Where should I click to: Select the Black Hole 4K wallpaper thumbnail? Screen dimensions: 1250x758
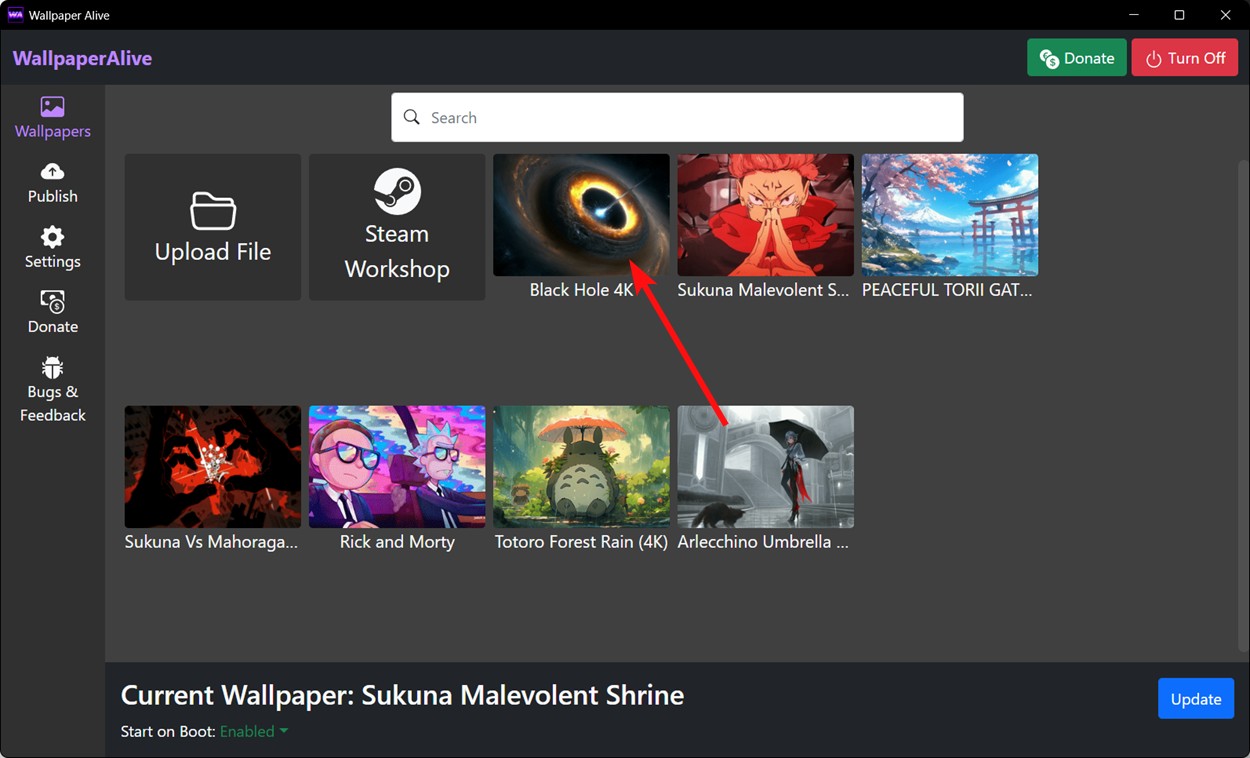[x=581, y=214]
